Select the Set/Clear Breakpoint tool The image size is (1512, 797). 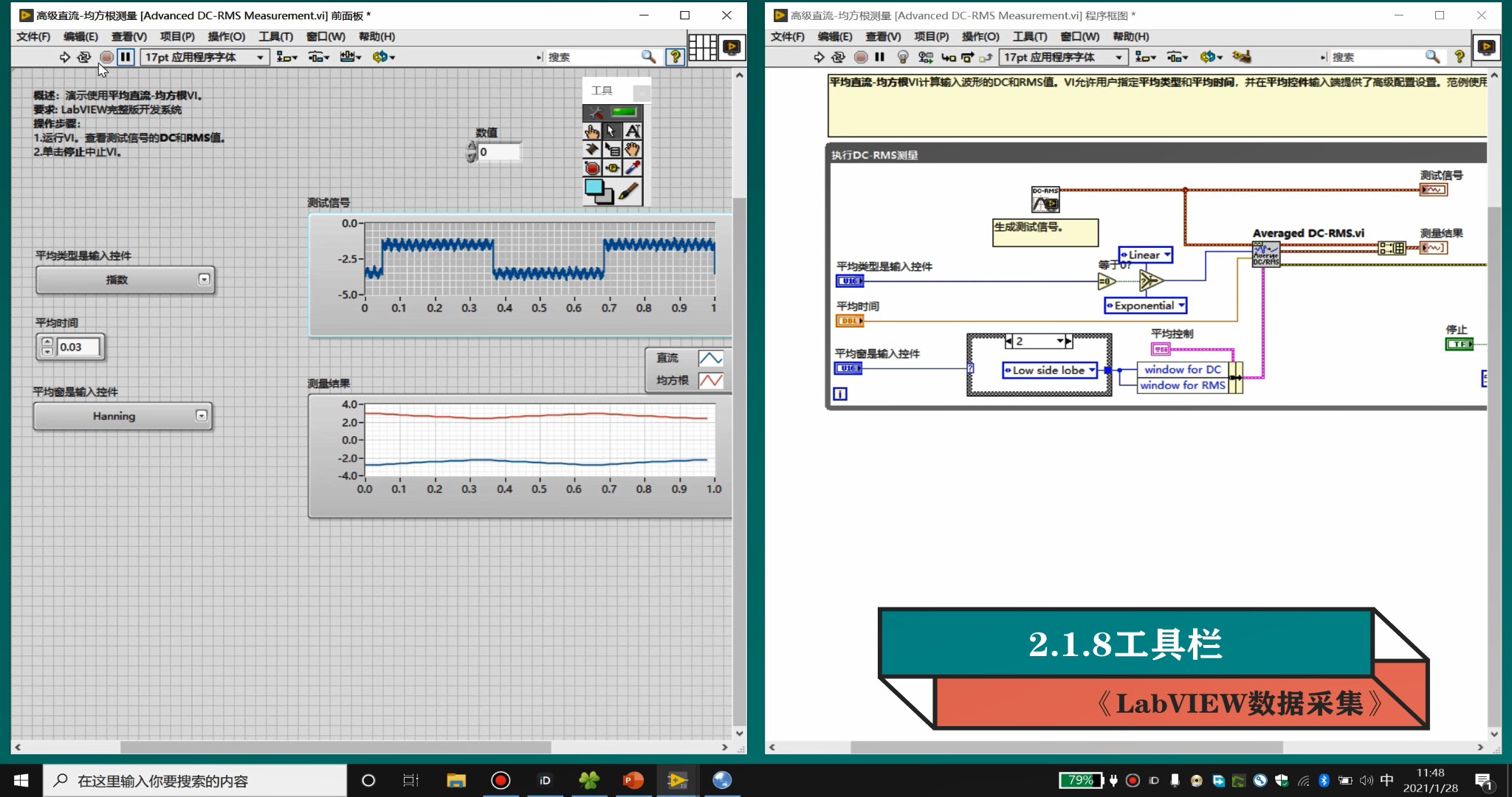592,168
